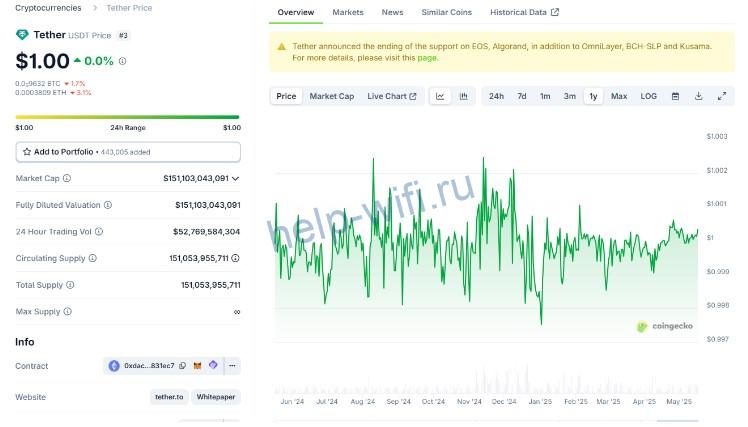Open the Overview tab
The width and height of the screenshot is (748, 427).
pyautogui.click(x=296, y=12)
